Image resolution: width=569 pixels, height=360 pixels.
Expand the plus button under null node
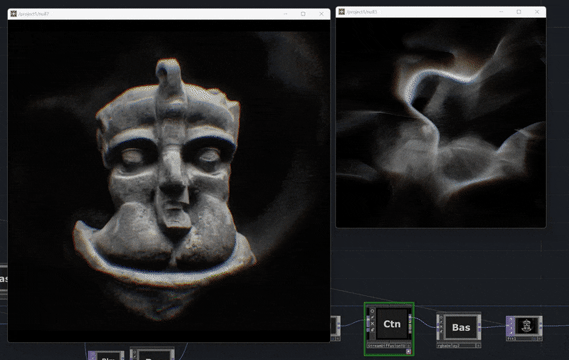tap(540, 339)
